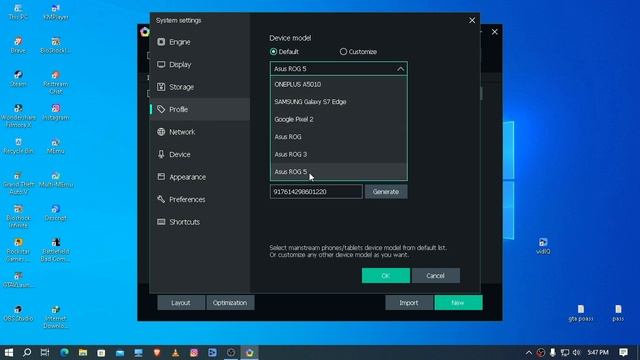Viewport: 640px width, 360px height.
Task: Open taskbar Search
Action: pos(27,352)
